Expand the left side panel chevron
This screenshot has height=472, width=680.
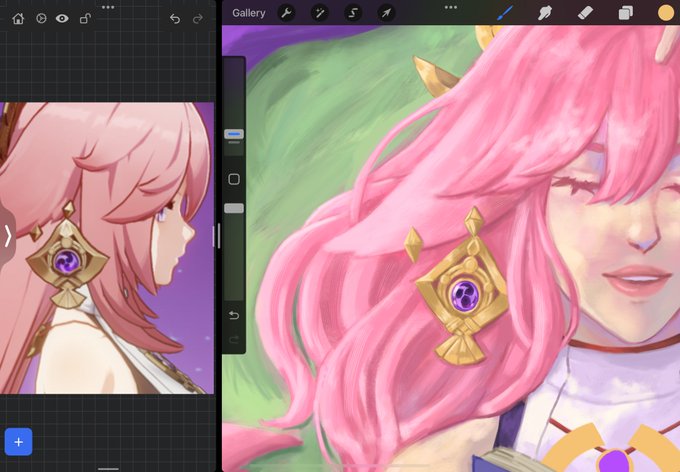[7, 236]
